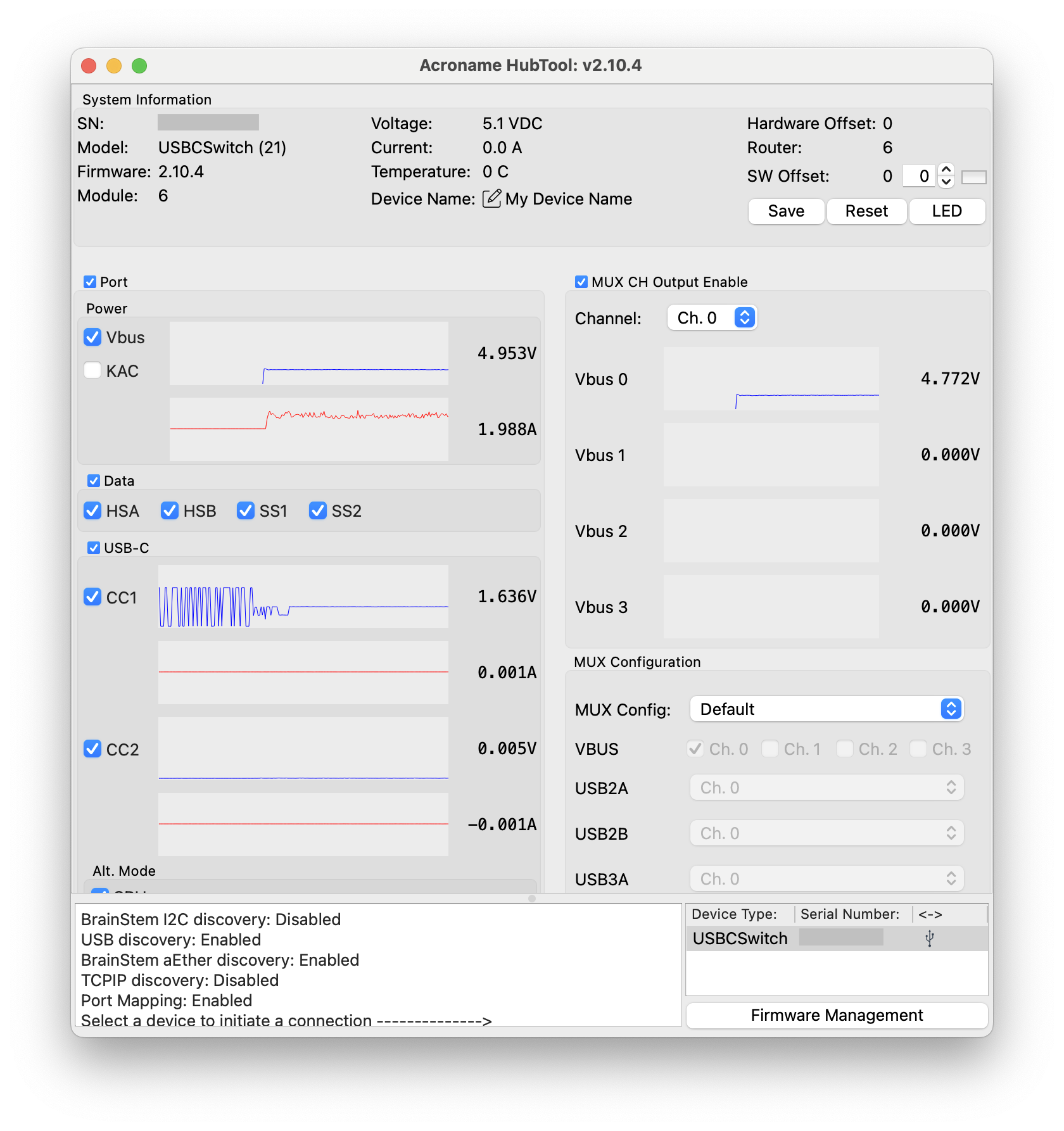The image size is (1064, 1131).
Task: Click the SW Offset value field
Action: click(920, 176)
